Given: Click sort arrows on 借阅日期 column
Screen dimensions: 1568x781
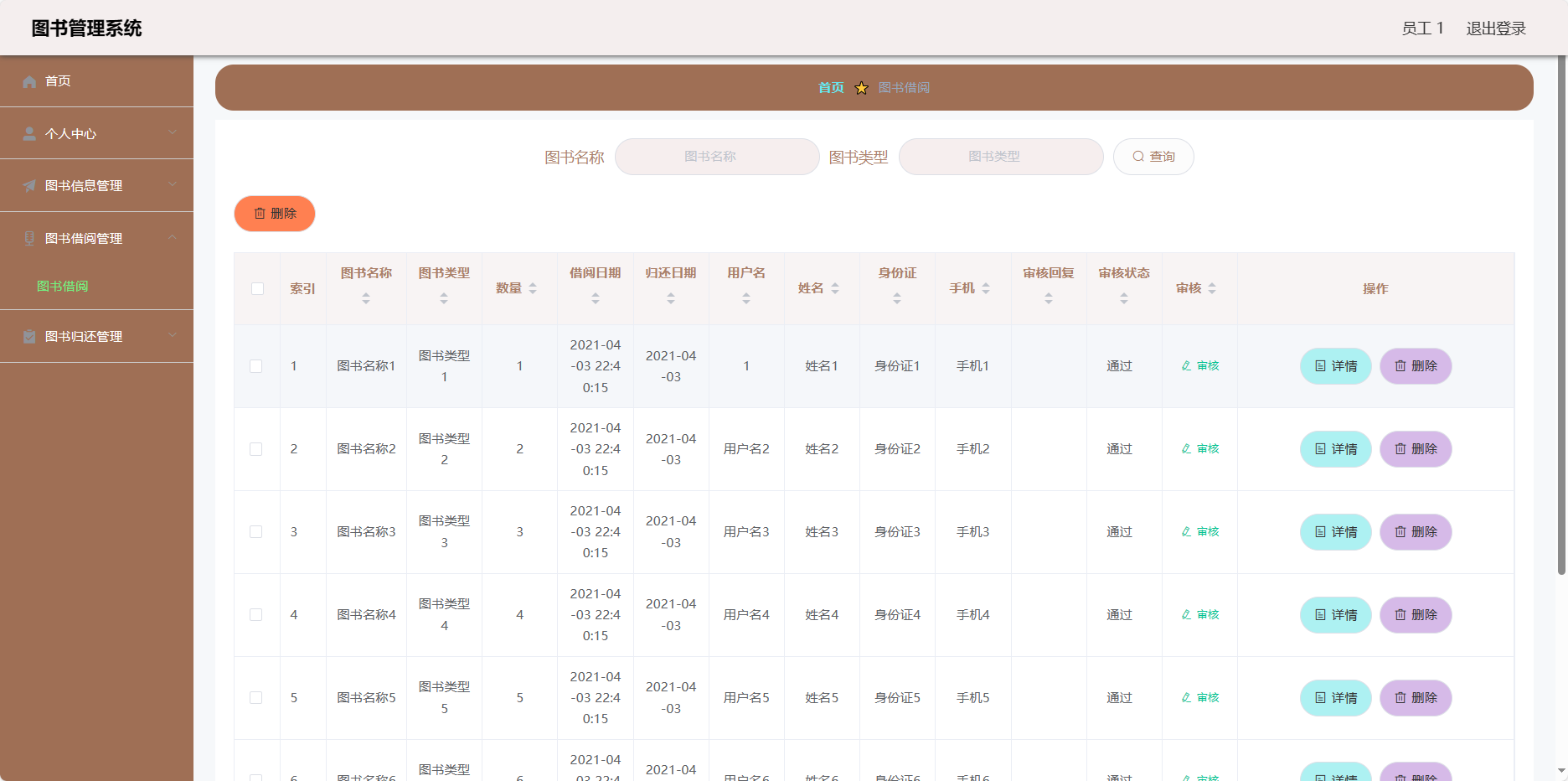Looking at the screenshot, I should click(x=596, y=298).
